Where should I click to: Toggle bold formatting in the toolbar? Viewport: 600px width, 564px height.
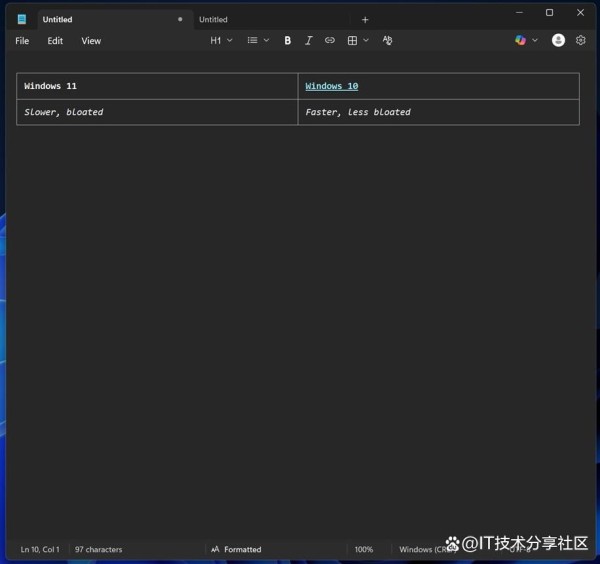[x=288, y=41]
